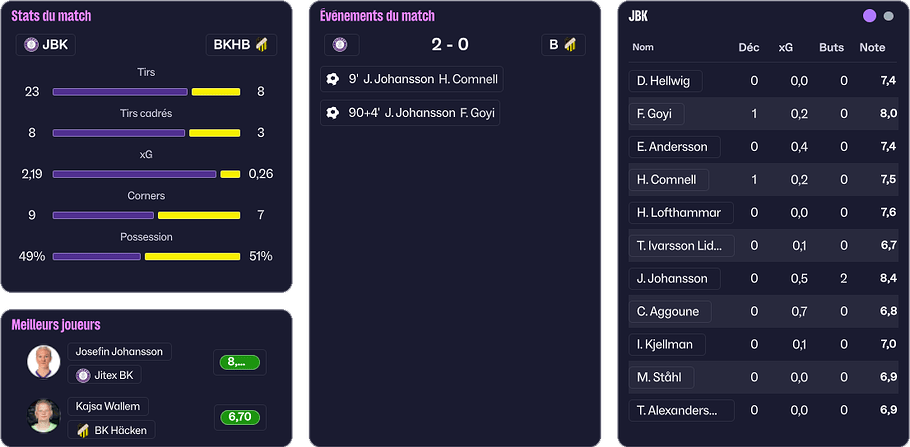
Task: Click the Nom column header
Action: (643, 47)
